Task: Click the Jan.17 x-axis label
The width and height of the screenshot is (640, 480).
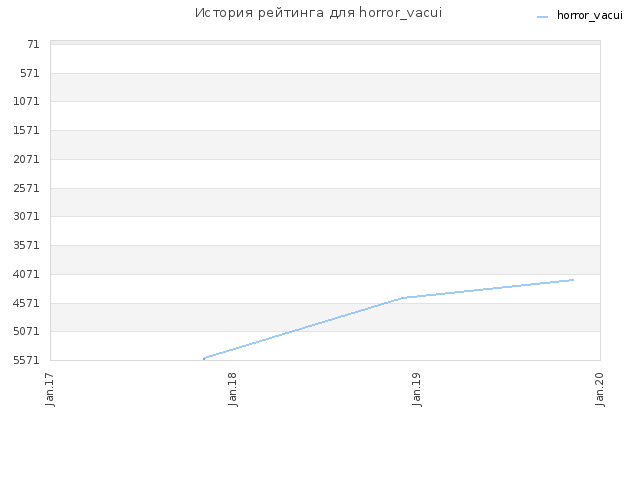Action: point(50,389)
